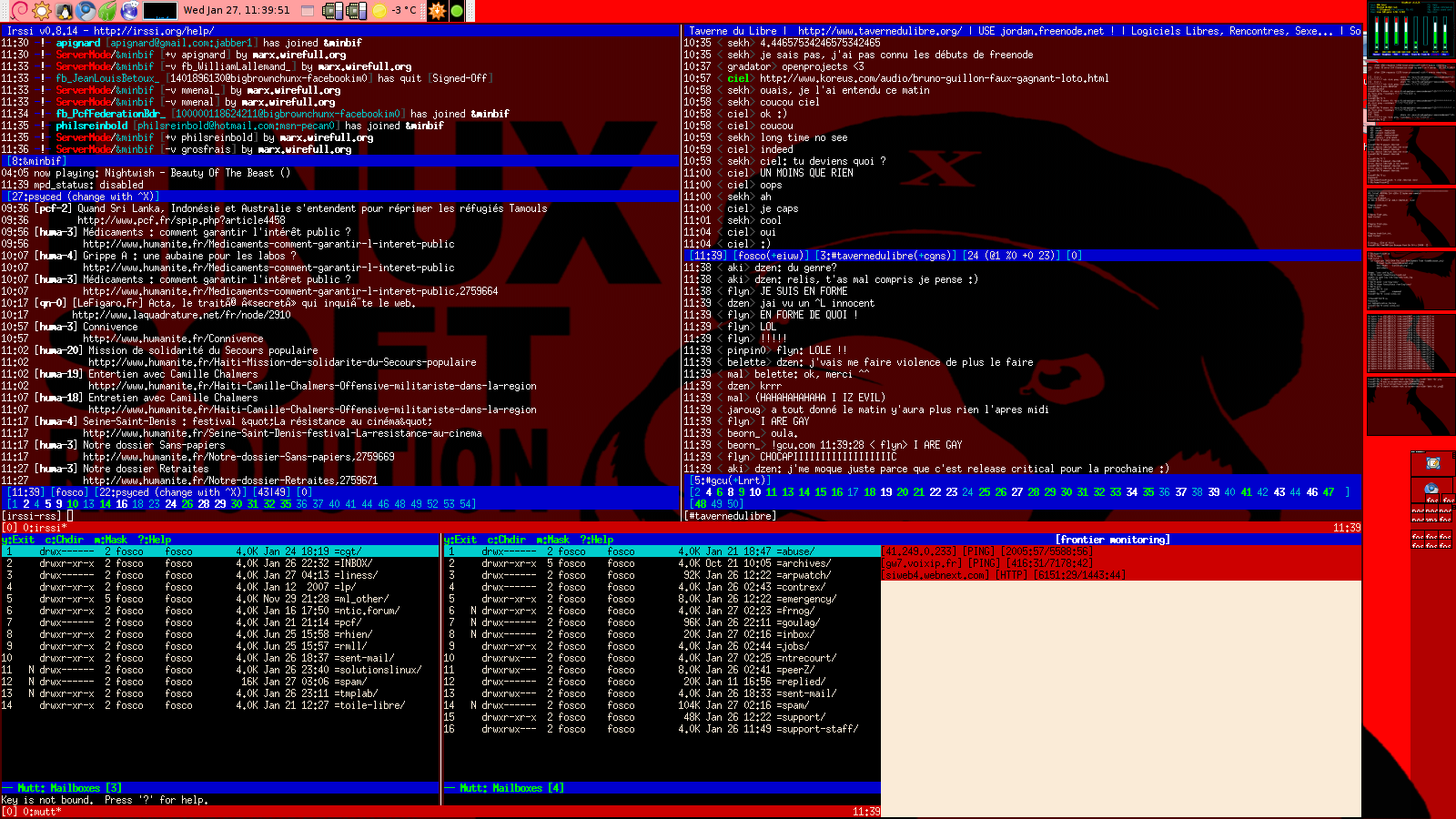Click the date and time clock

(237, 11)
